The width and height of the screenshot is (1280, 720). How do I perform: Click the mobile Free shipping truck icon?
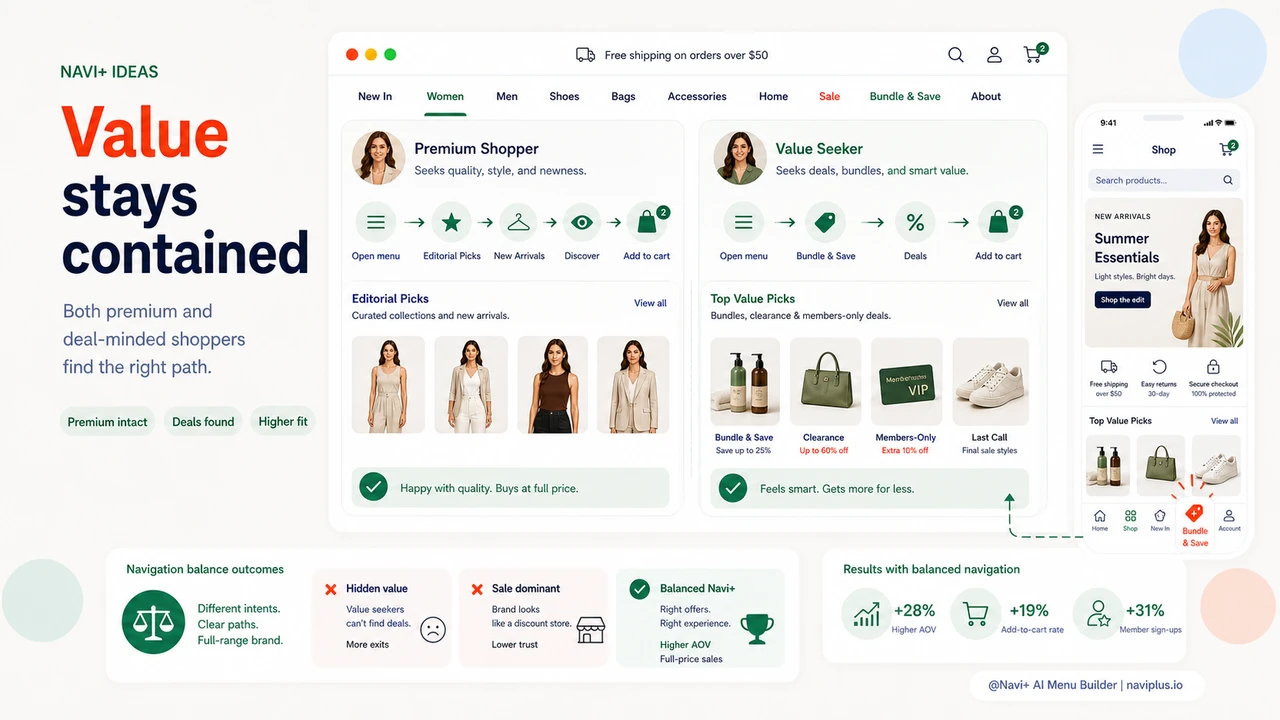1109,367
